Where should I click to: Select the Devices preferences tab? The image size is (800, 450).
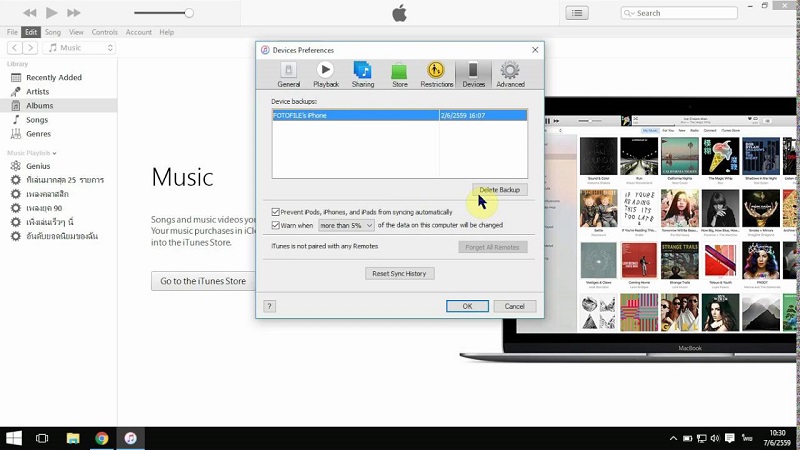473,74
